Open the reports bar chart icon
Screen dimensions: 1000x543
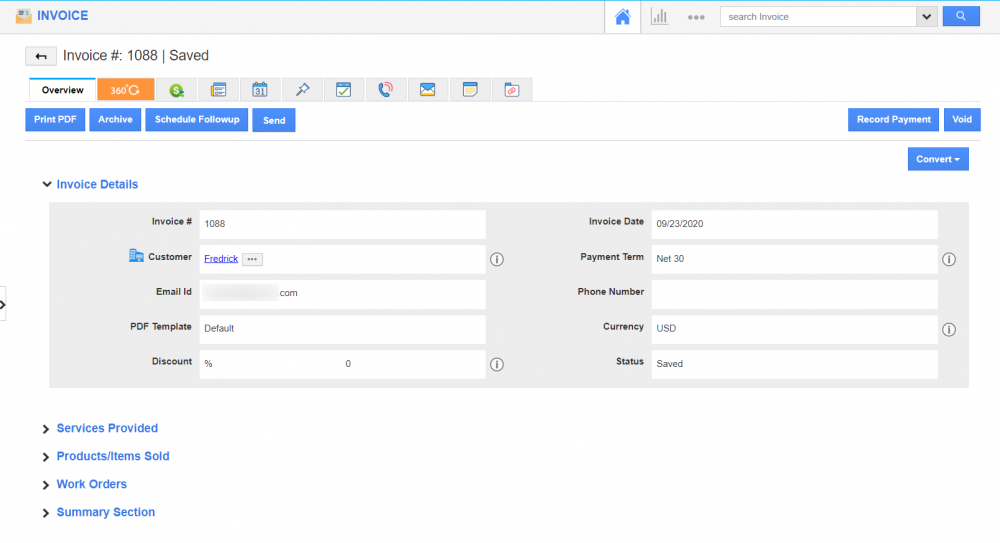click(x=659, y=17)
